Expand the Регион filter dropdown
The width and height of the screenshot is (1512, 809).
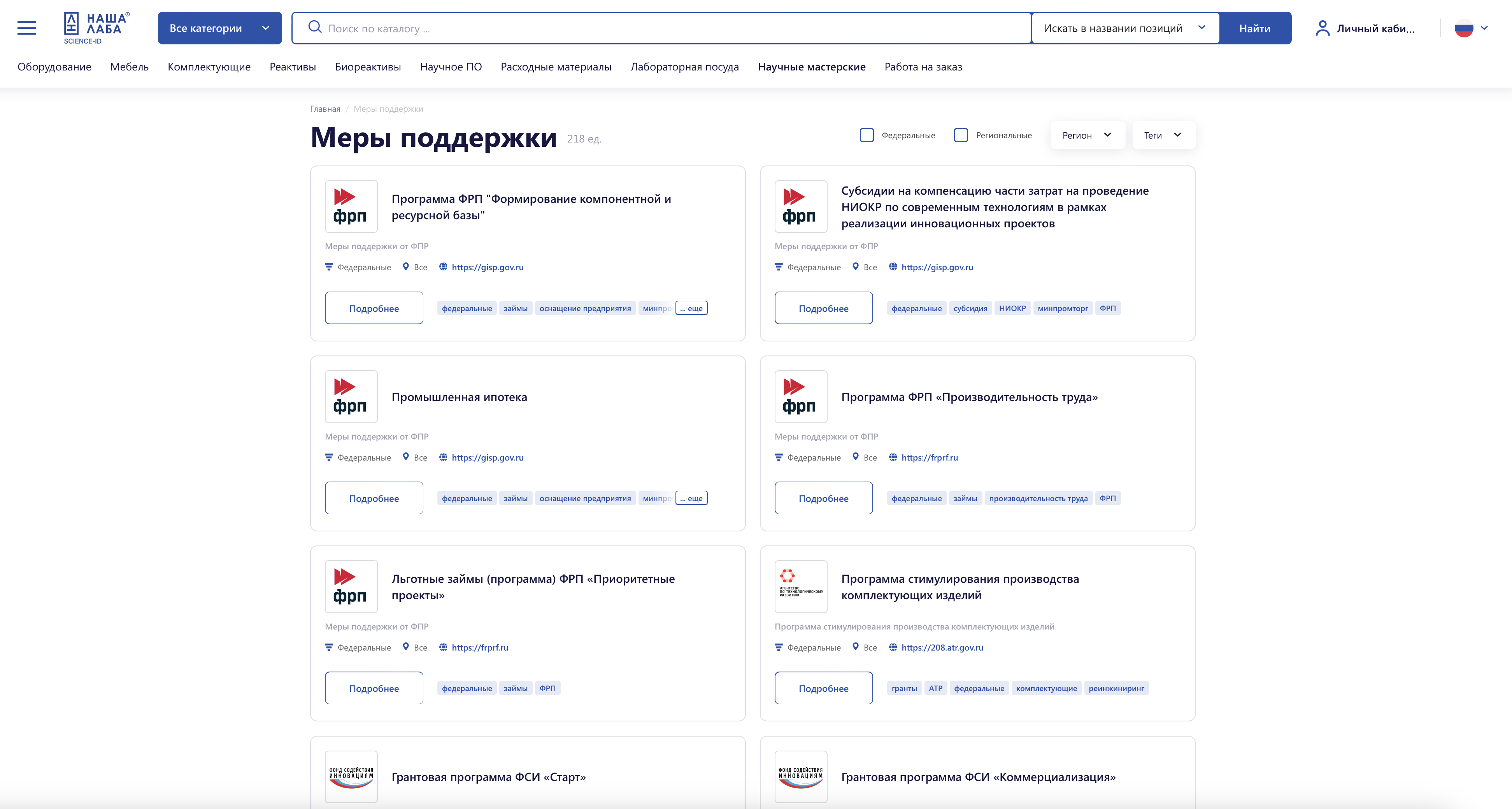(1087, 135)
